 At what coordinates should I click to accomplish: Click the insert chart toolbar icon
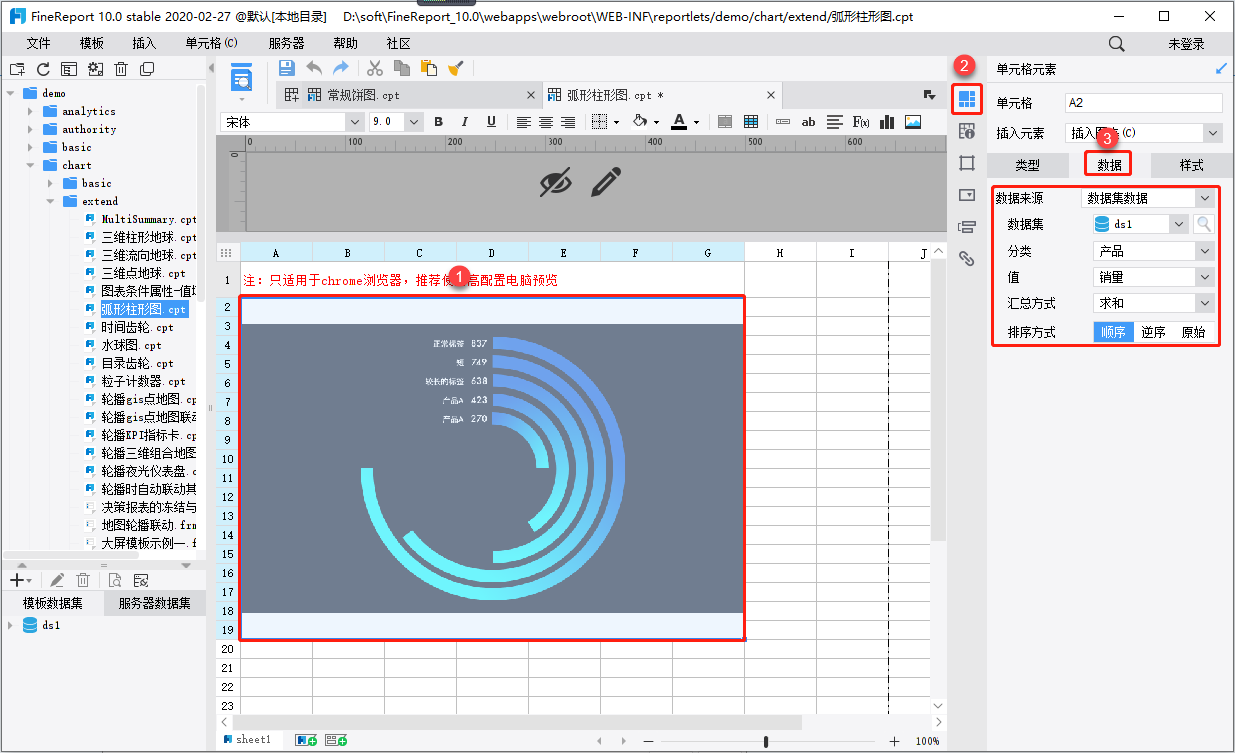886,122
